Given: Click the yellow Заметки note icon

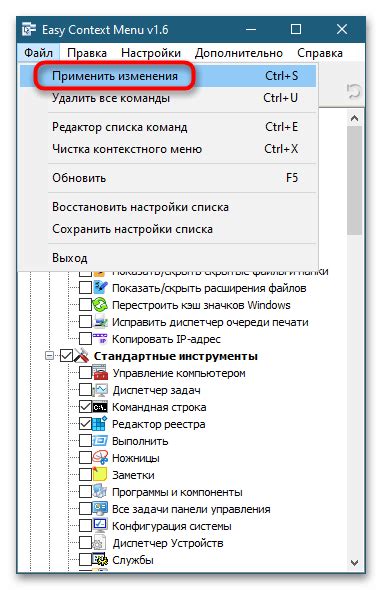Looking at the screenshot, I should click(100, 475).
